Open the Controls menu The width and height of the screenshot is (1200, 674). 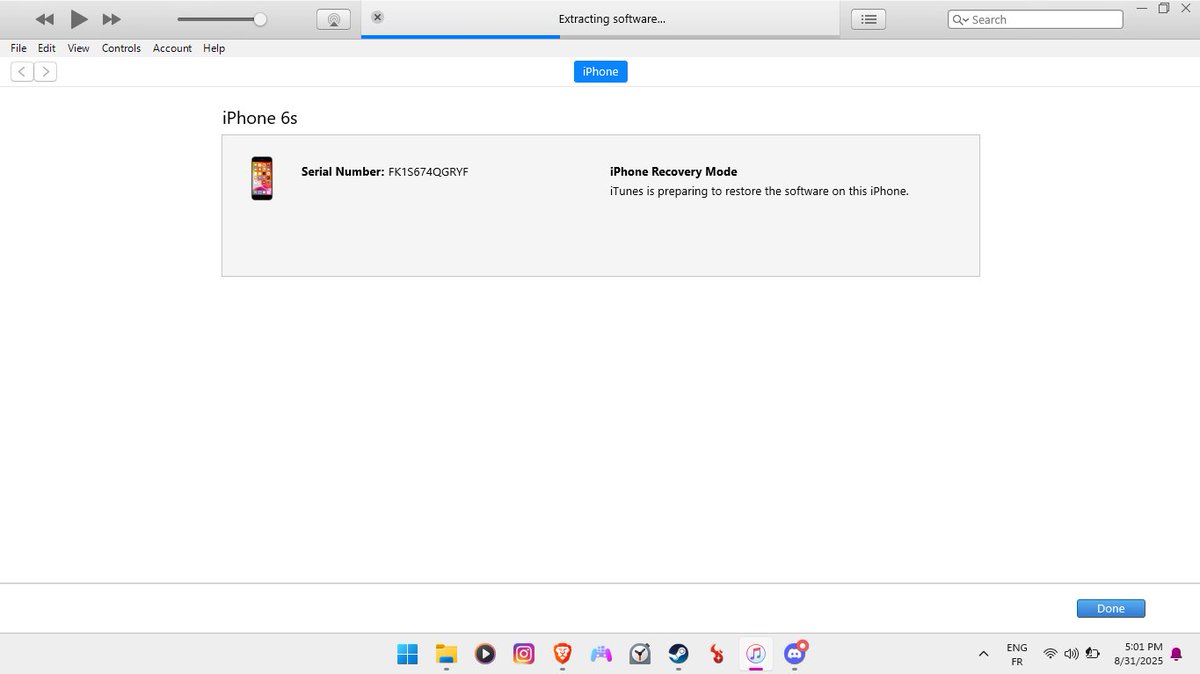[121, 48]
